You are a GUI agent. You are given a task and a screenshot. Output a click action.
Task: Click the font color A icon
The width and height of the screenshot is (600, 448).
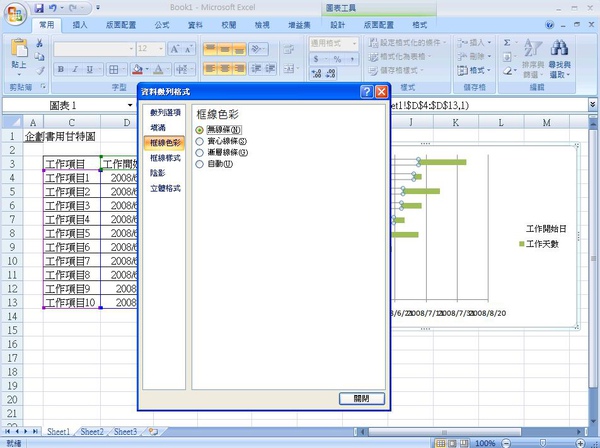(158, 70)
